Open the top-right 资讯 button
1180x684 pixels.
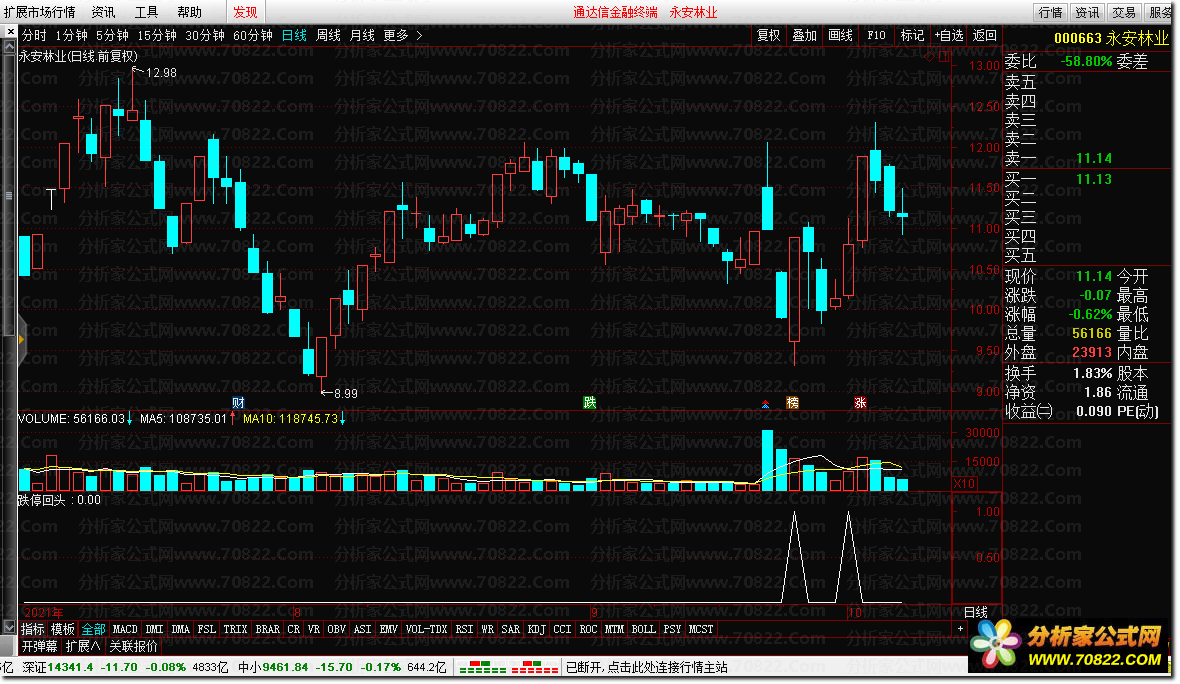pos(1087,12)
